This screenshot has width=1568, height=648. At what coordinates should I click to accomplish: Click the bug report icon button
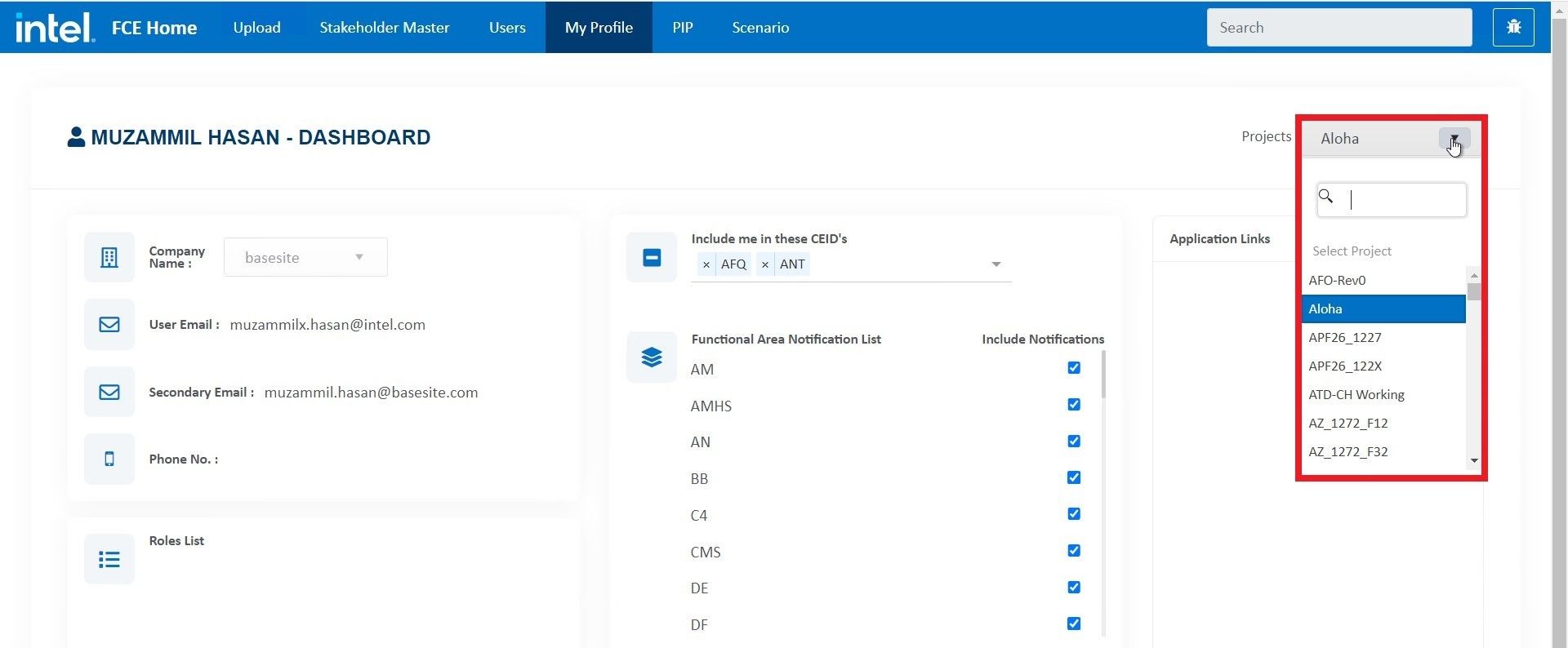[x=1513, y=27]
